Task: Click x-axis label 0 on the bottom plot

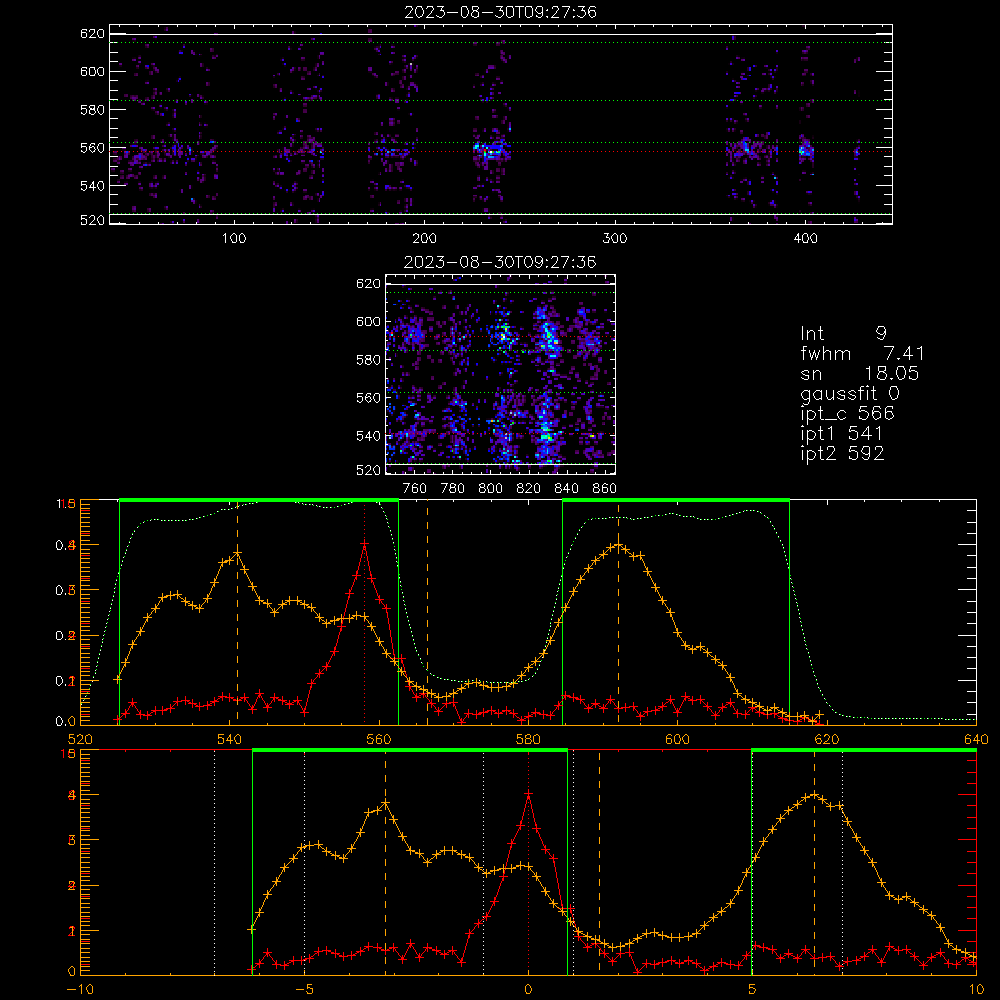Action: coord(528,990)
